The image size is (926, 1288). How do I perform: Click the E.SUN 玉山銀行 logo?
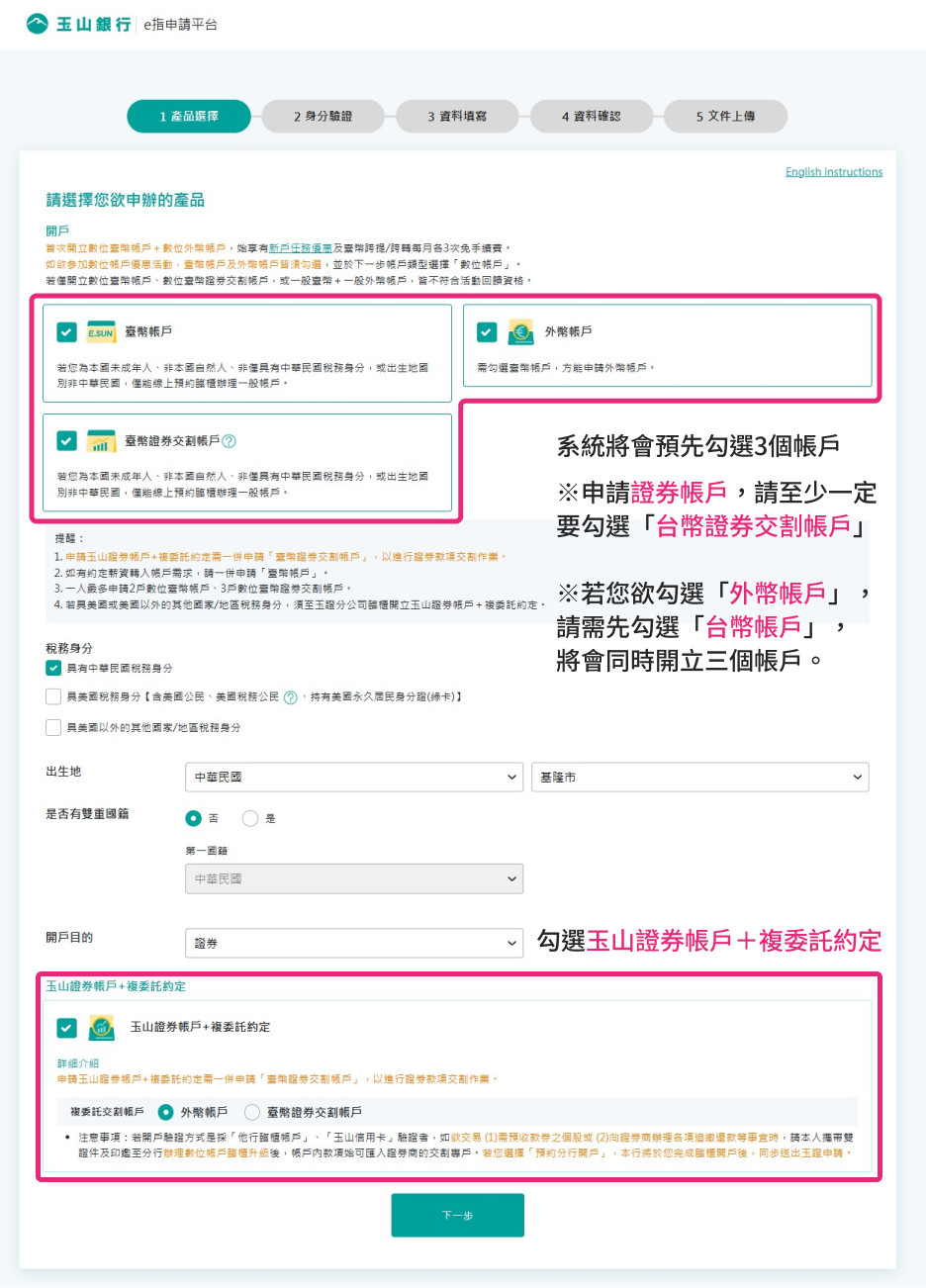pyautogui.click(x=78, y=24)
